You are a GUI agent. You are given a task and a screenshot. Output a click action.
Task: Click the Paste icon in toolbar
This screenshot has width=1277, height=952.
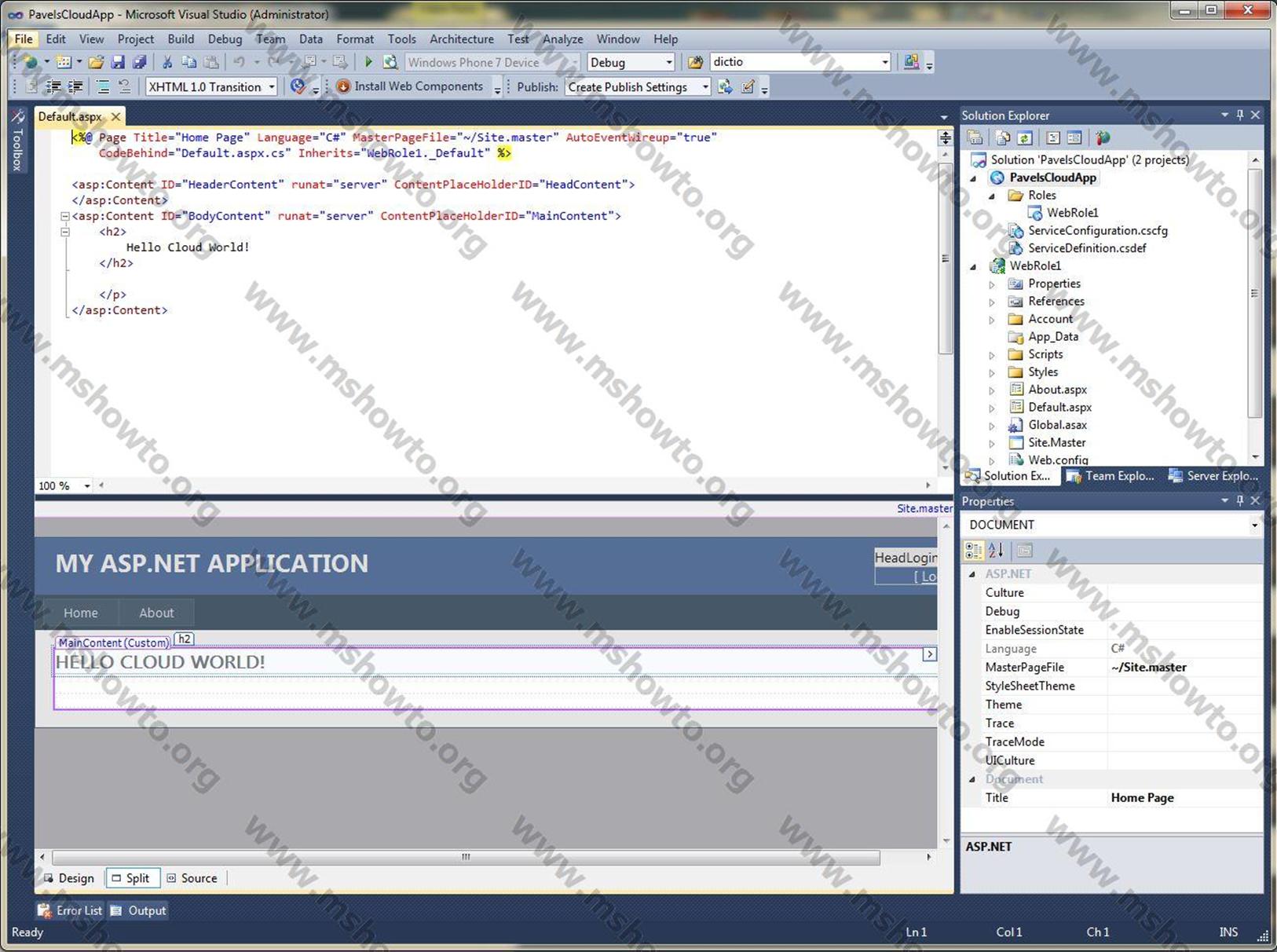[x=211, y=62]
